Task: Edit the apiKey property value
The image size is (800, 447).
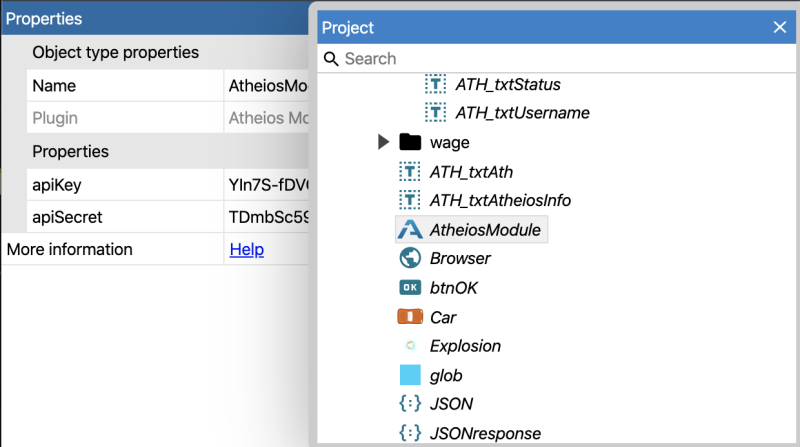Action: point(267,185)
